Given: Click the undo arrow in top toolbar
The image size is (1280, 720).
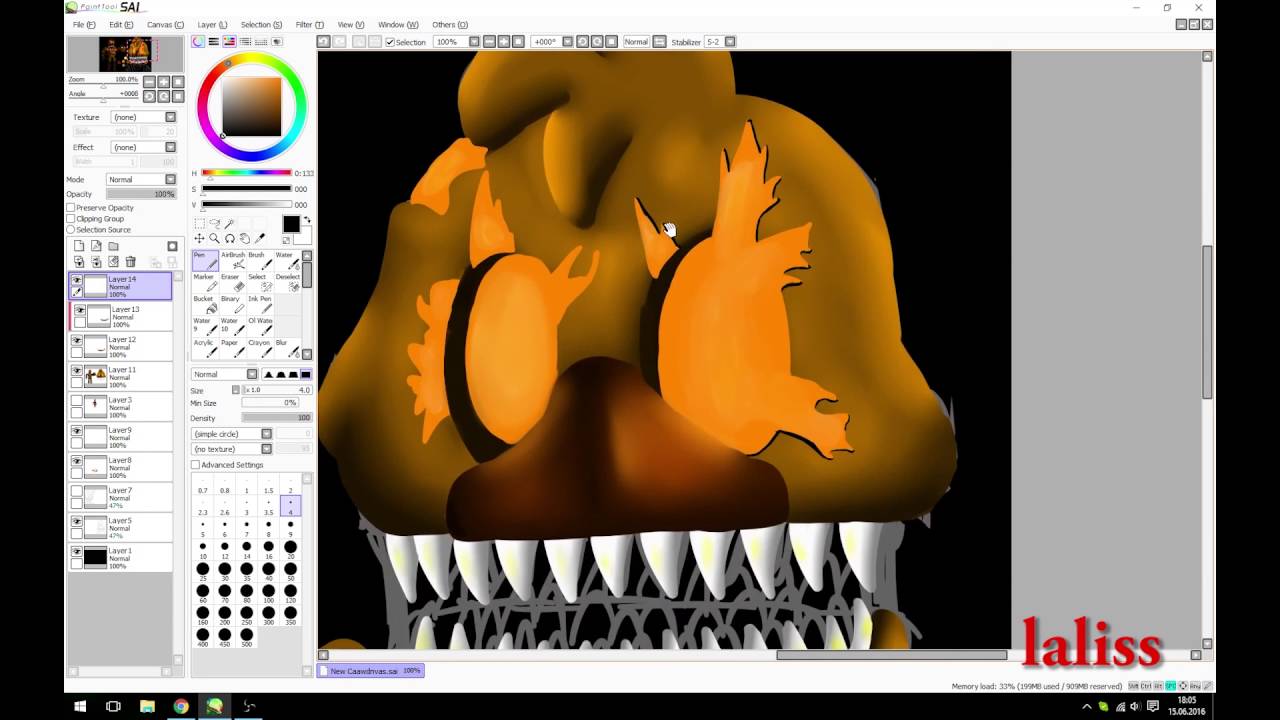Looking at the screenshot, I should pos(324,42).
